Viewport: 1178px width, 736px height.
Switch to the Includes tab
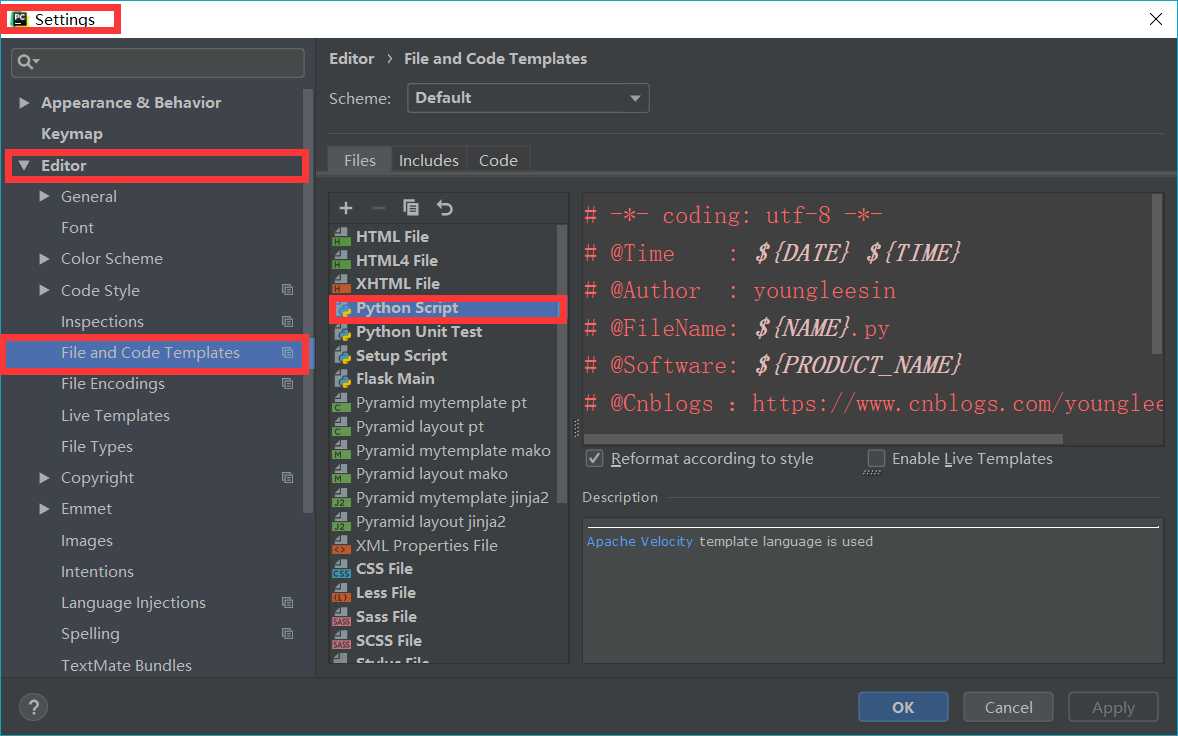[429, 160]
